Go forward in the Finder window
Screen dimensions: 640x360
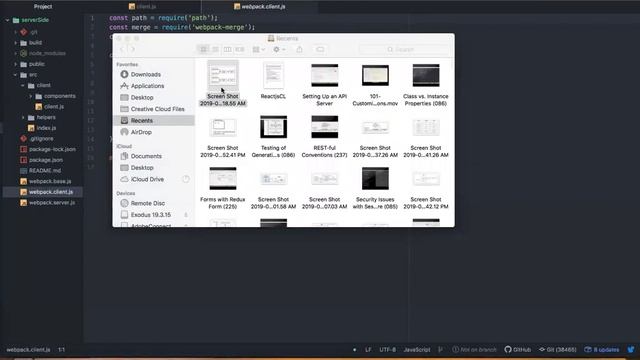(133, 49)
